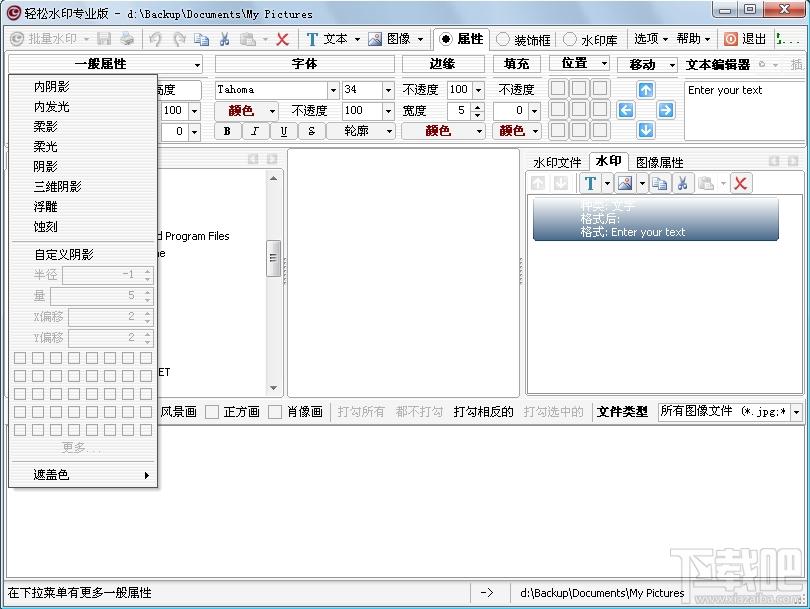Toggle strikethrough font style
The width and height of the screenshot is (810, 609).
click(311, 131)
